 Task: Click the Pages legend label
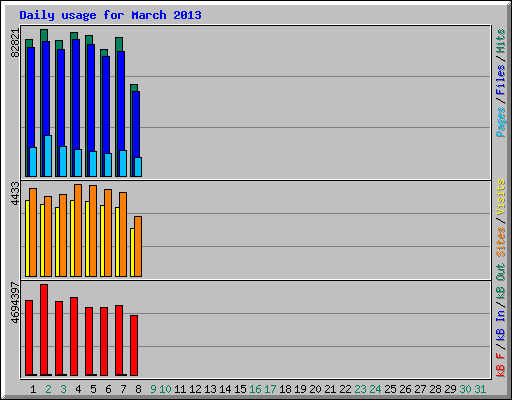pos(500,122)
